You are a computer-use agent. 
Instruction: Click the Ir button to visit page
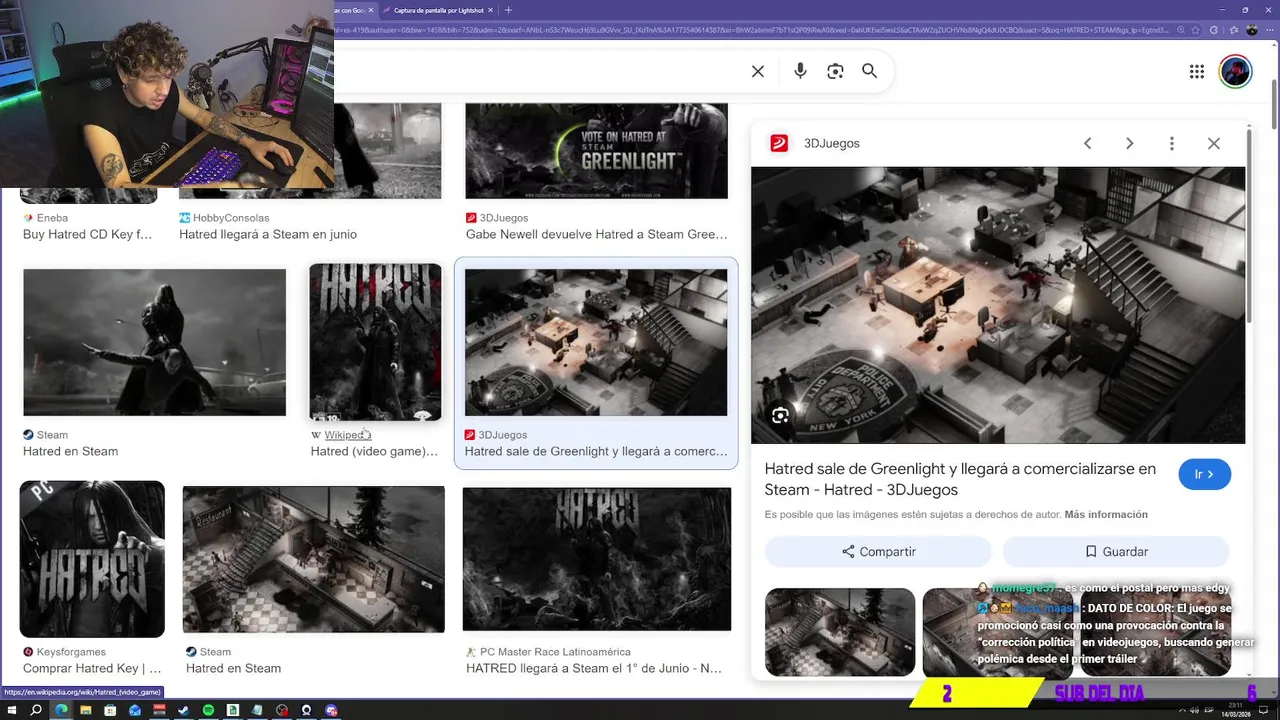[x=1205, y=474]
